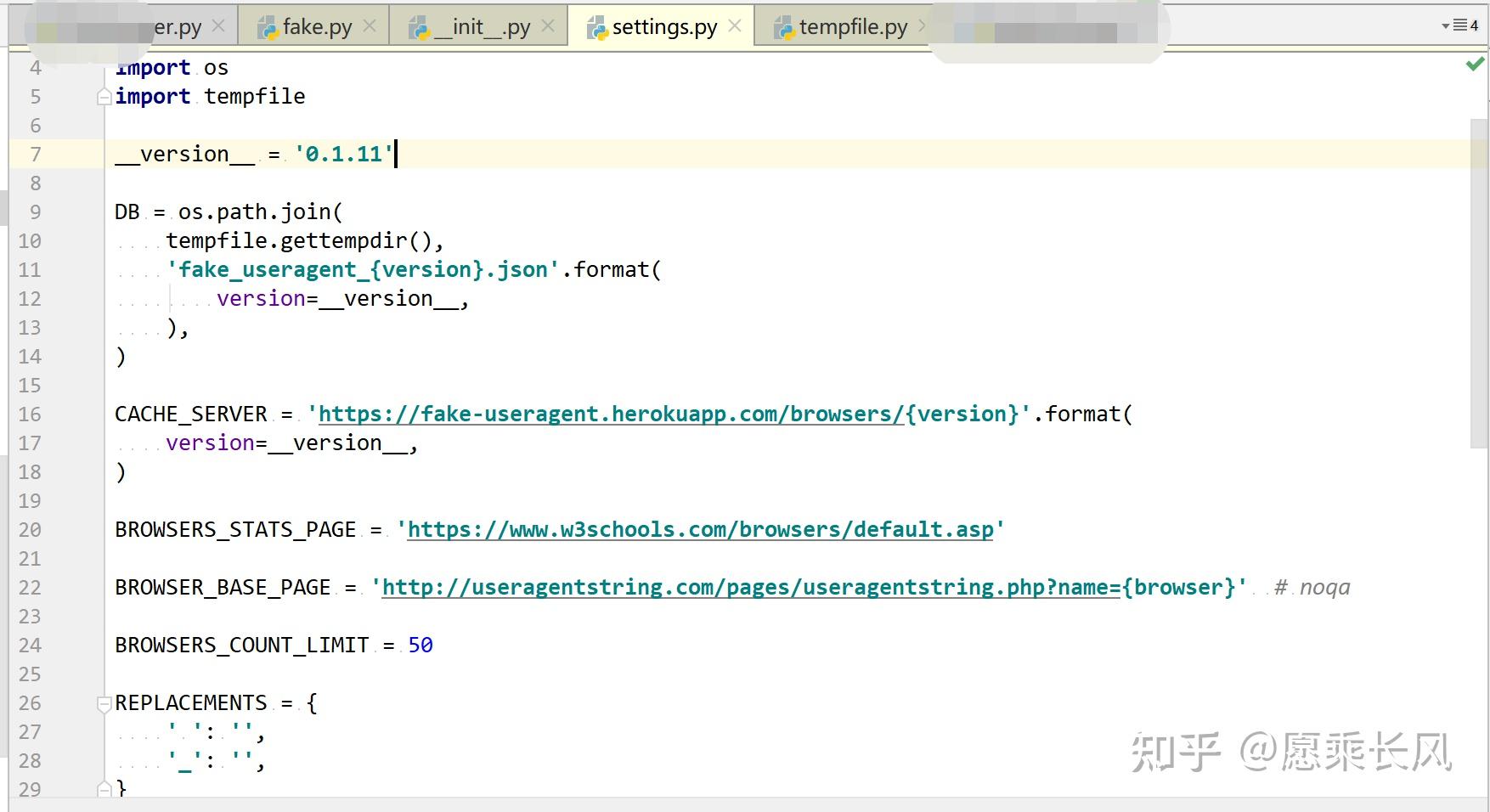1490x812 pixels.
Task: Close the __init__.py tab with its X icon
Action: click(x=550, y=25)
